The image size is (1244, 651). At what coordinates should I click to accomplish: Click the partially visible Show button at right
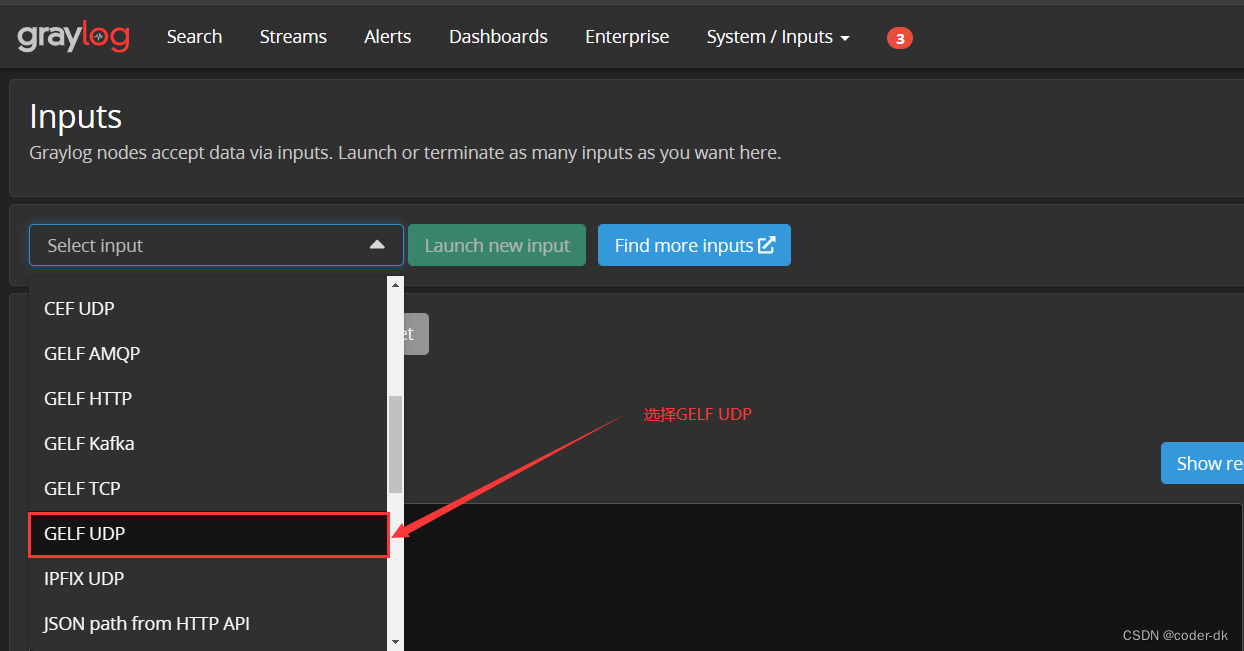1202,463
